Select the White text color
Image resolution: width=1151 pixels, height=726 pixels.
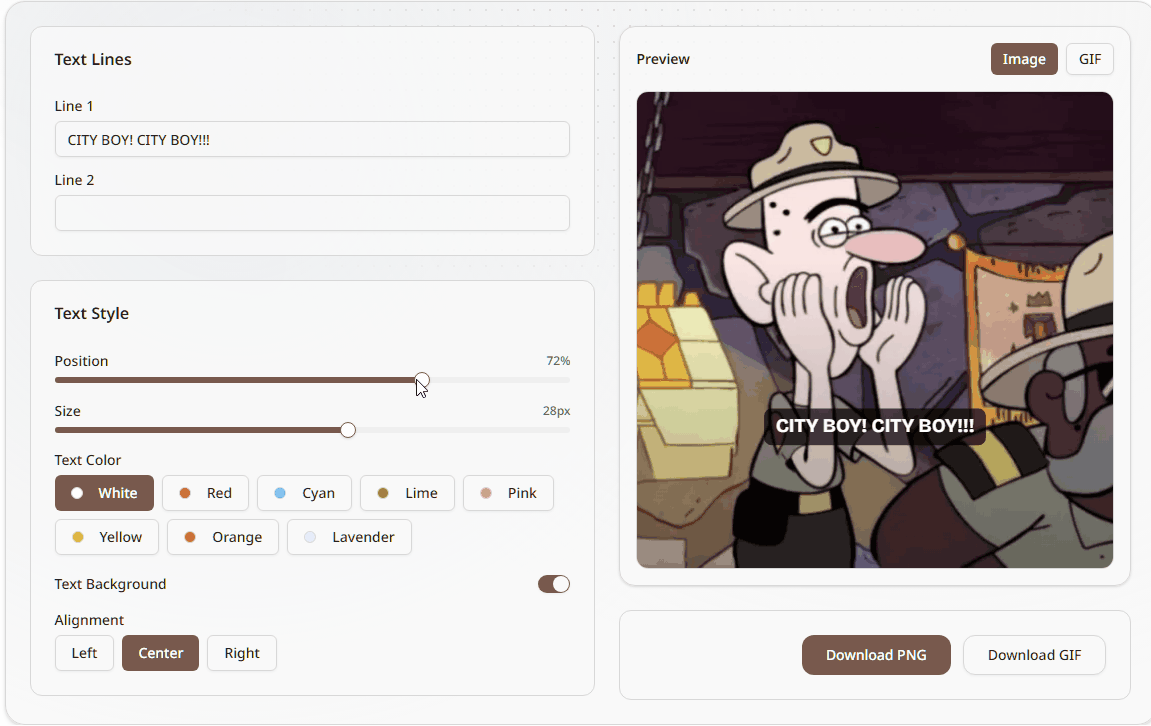(x=104, y=493)
